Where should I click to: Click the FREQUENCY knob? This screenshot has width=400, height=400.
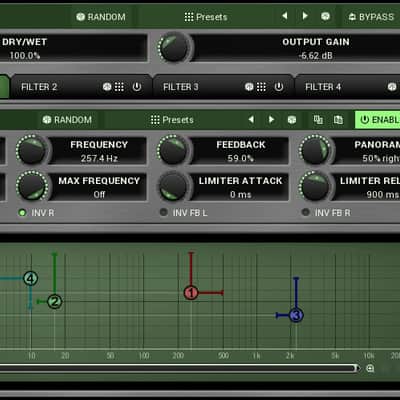(32, 150)
